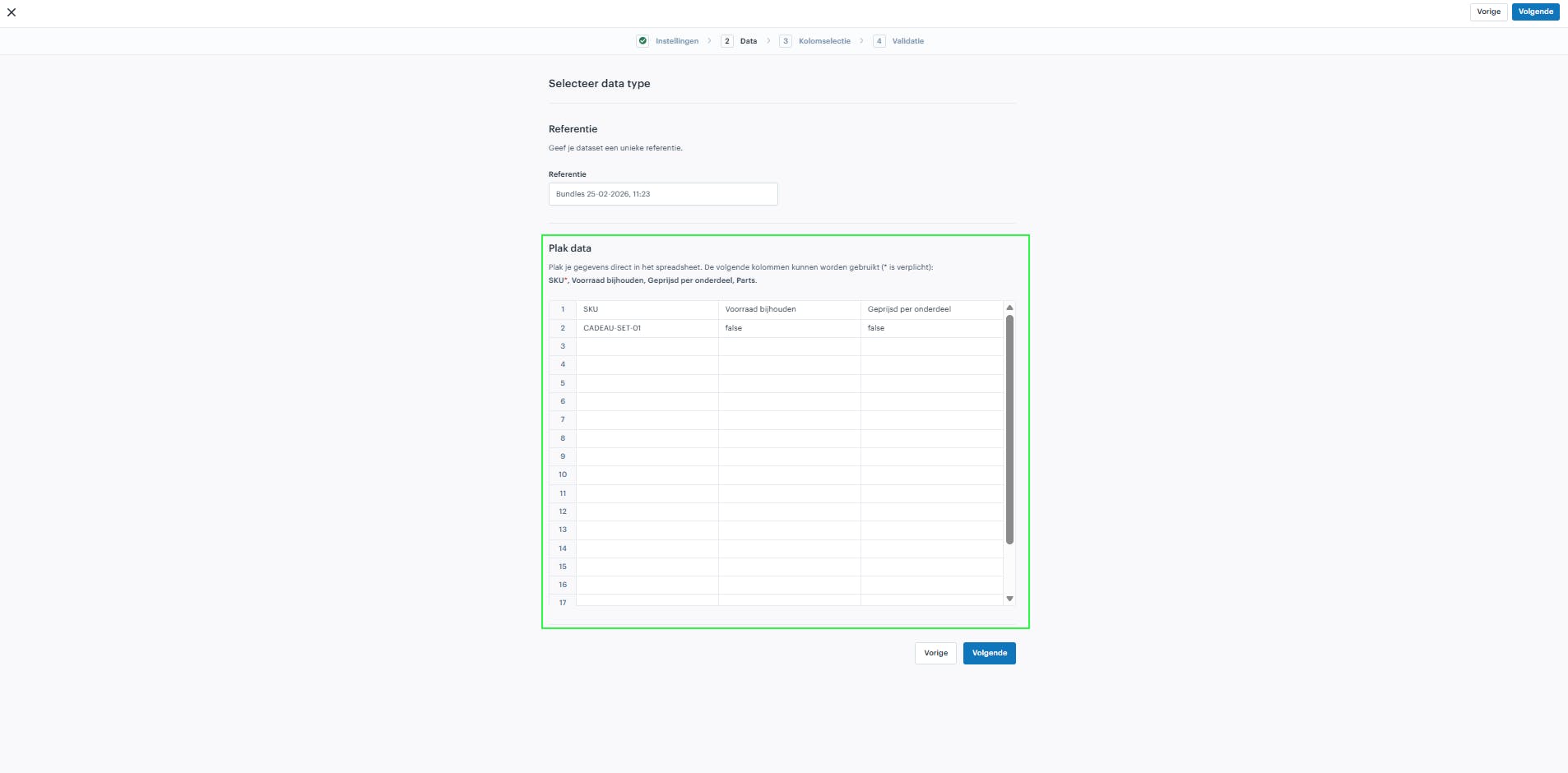
Task: Click row header number 5
Action: [x=563, y=383]
